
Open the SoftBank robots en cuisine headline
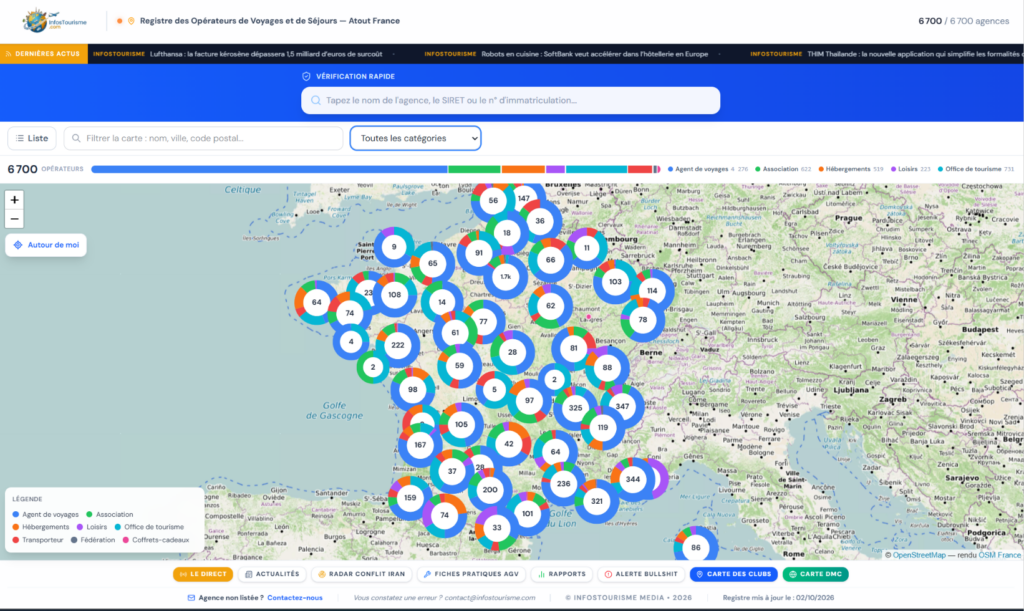[x=594, y=54]
